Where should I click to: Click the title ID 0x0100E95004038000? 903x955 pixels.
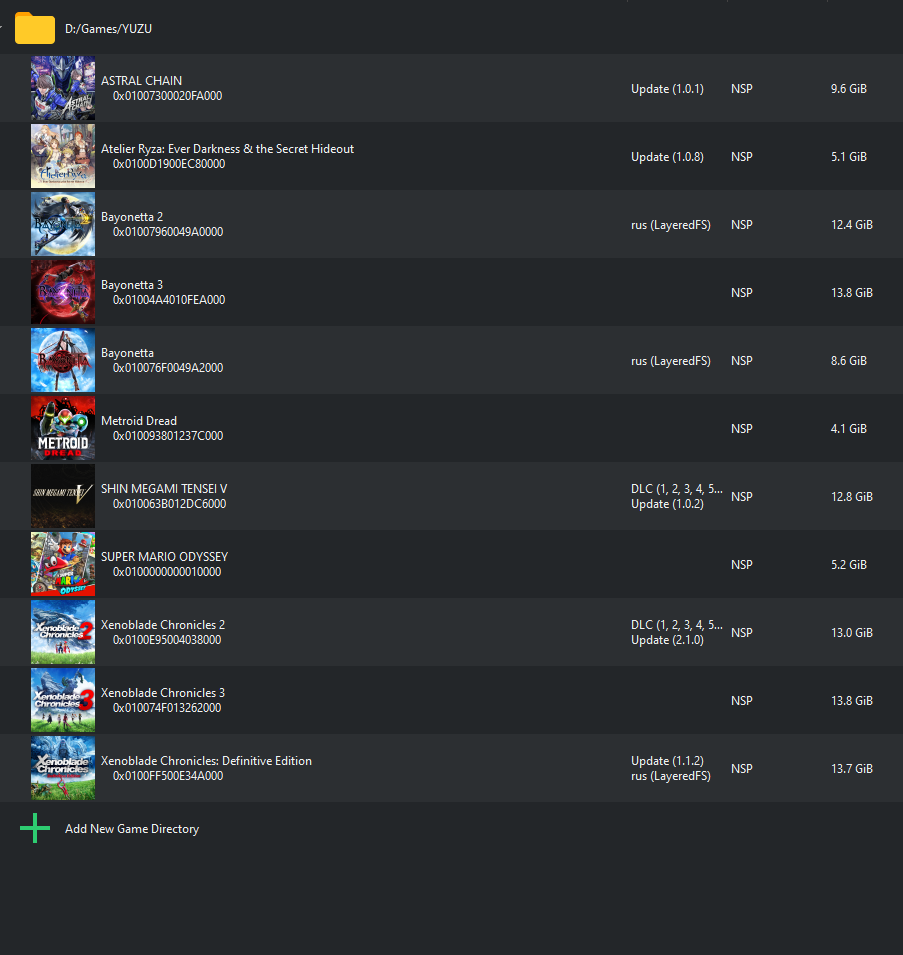coord(167,640)
